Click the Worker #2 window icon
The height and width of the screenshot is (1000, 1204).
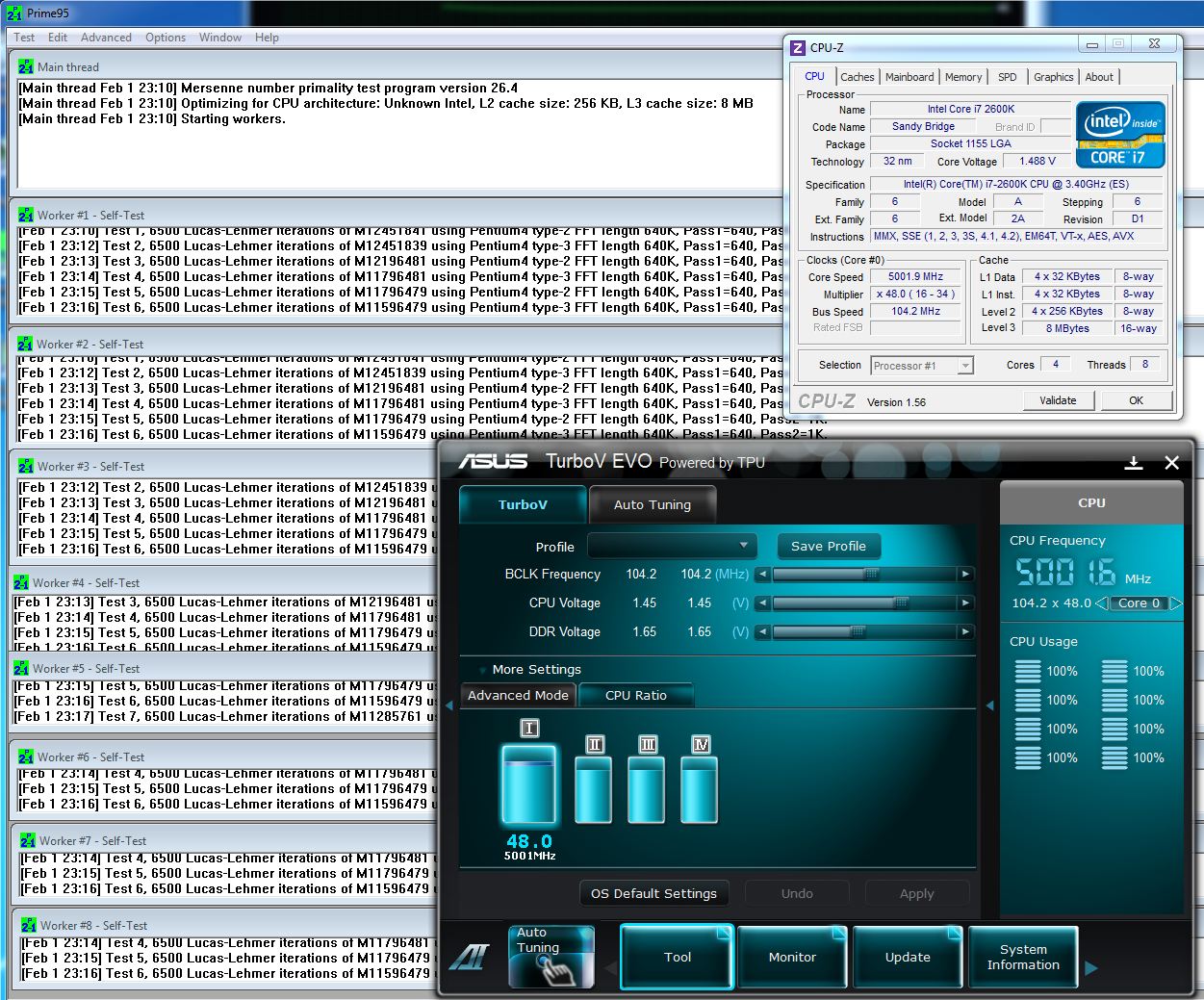[x=26, y=344]
